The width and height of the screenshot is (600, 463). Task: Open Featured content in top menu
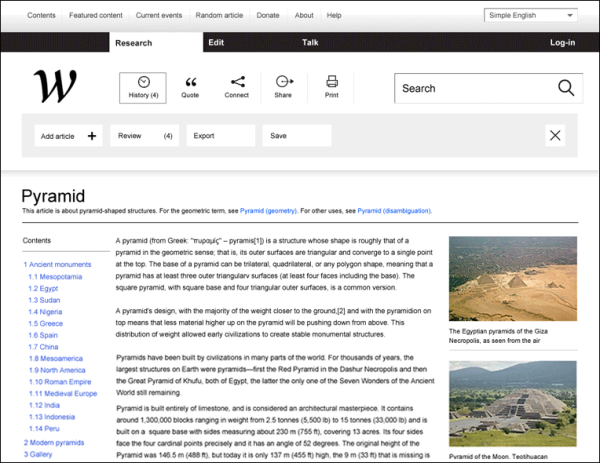96,16
